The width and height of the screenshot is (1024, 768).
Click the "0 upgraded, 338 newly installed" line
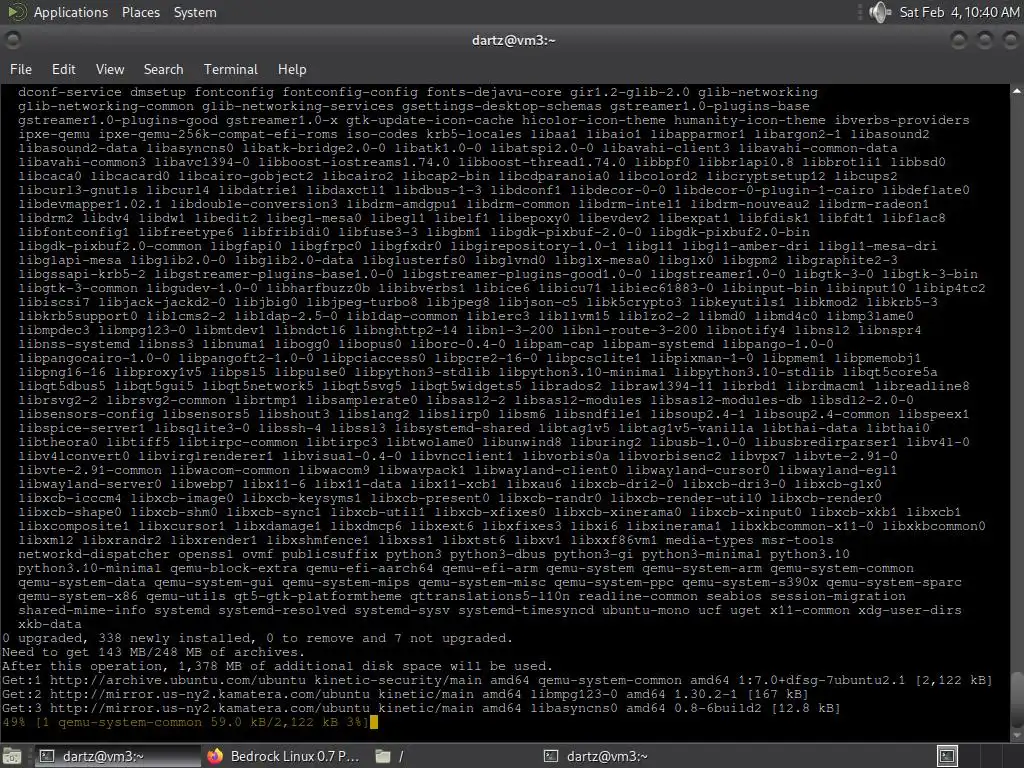(257, 638)
